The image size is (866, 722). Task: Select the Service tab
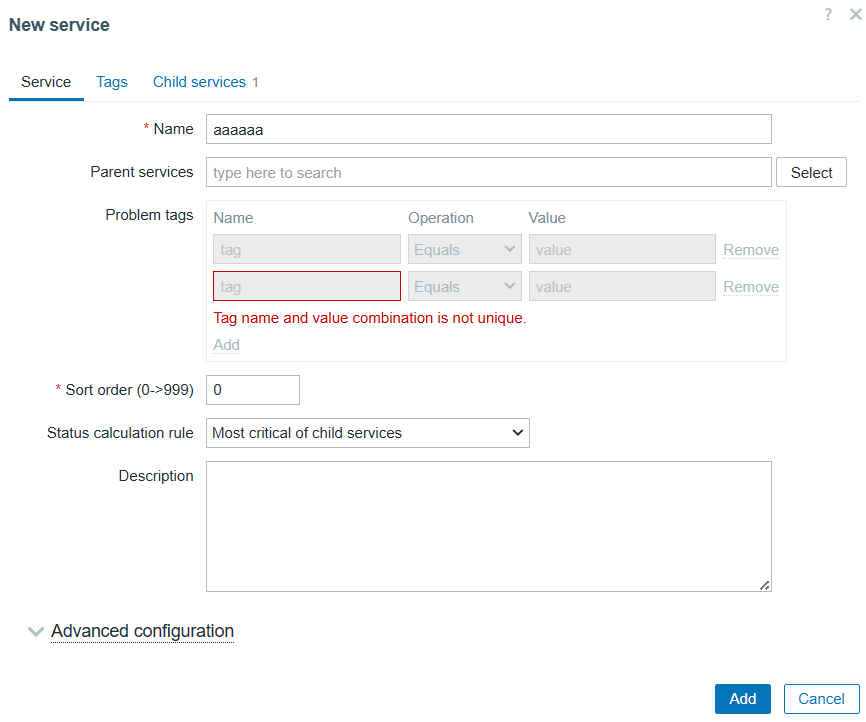[x=46, y=82]
